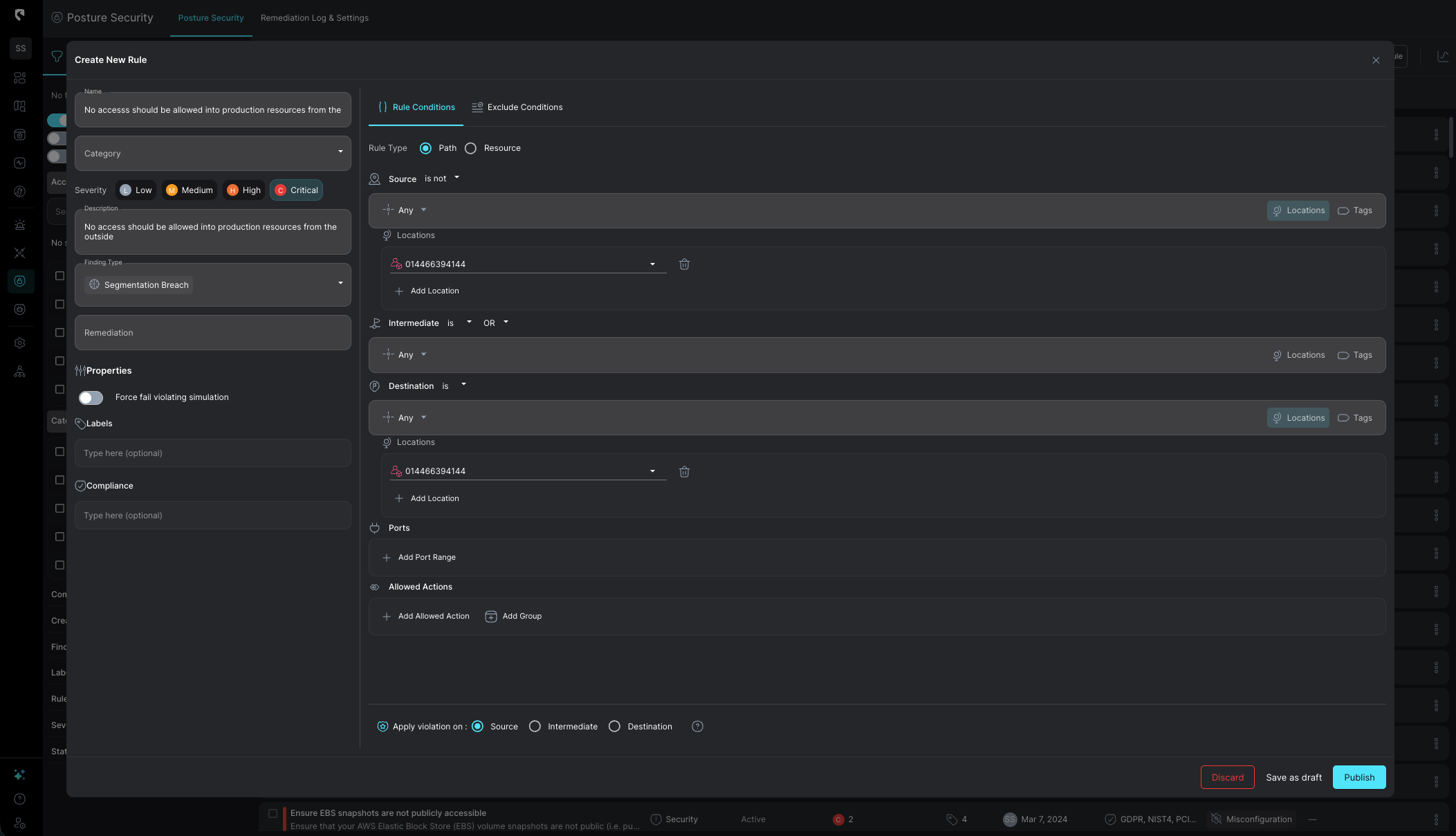Select the Critical severity chip
Image resolution: width=1456 pixels, height=836 pixels.
[297, 190]
